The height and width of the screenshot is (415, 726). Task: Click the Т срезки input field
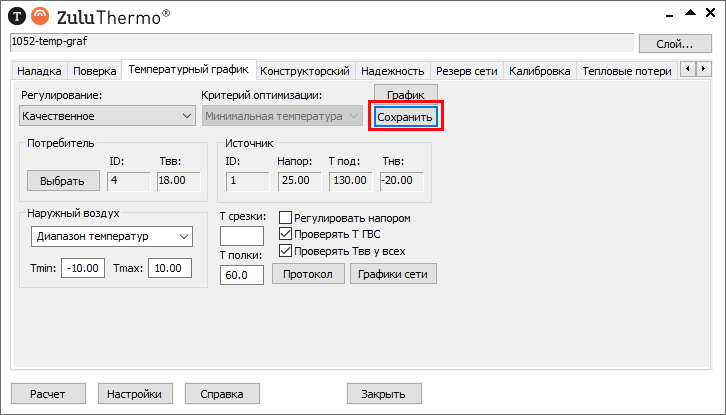click(241, 236)
